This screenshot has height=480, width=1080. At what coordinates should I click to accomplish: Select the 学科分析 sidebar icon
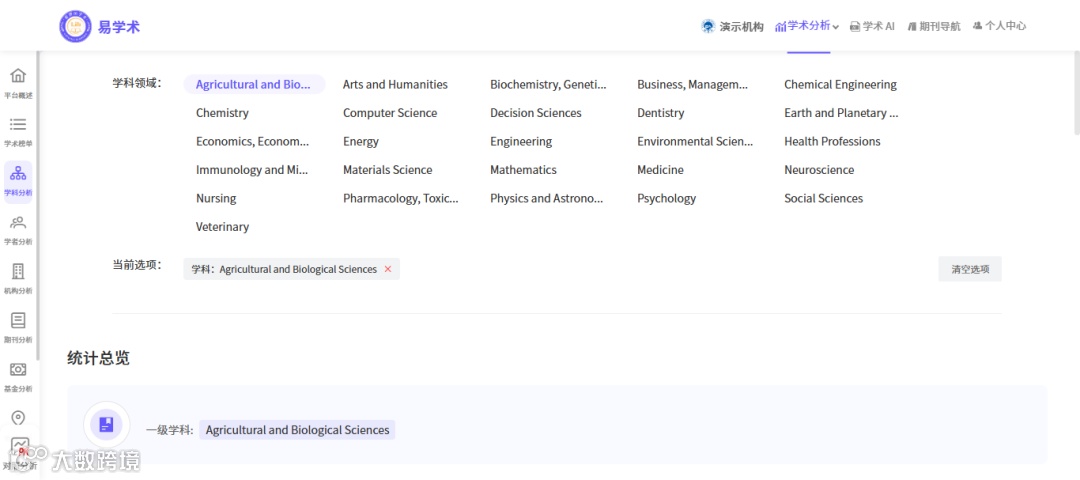tap(18, 174)
